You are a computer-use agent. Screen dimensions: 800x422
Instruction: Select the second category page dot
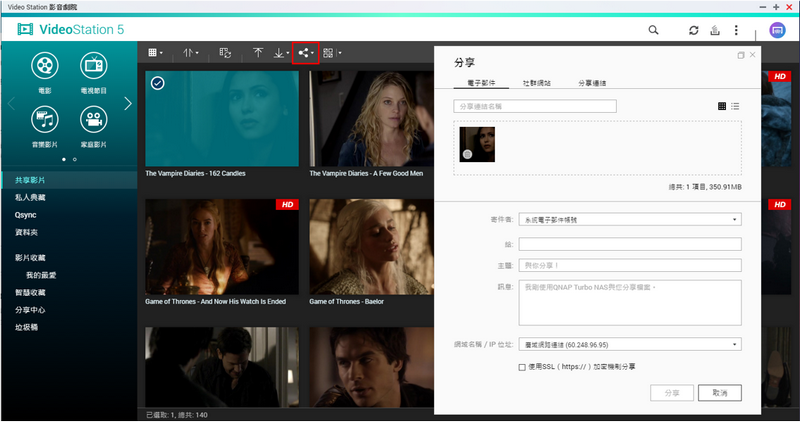[x=74, y=159]
